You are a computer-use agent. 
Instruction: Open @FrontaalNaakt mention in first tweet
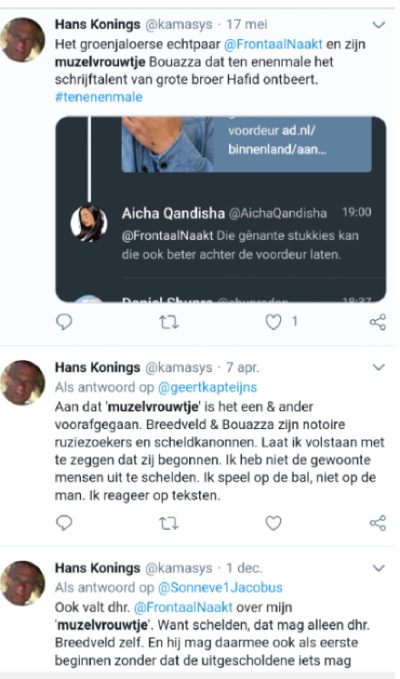click(x=273, y=44)
